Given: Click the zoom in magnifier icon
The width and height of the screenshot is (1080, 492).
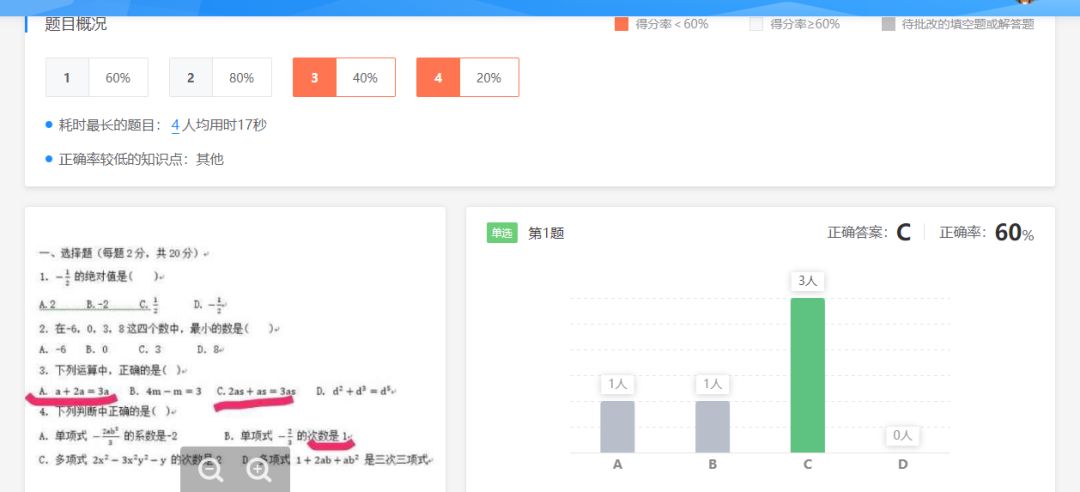Looking at the screenshot, I should (259, 471).
